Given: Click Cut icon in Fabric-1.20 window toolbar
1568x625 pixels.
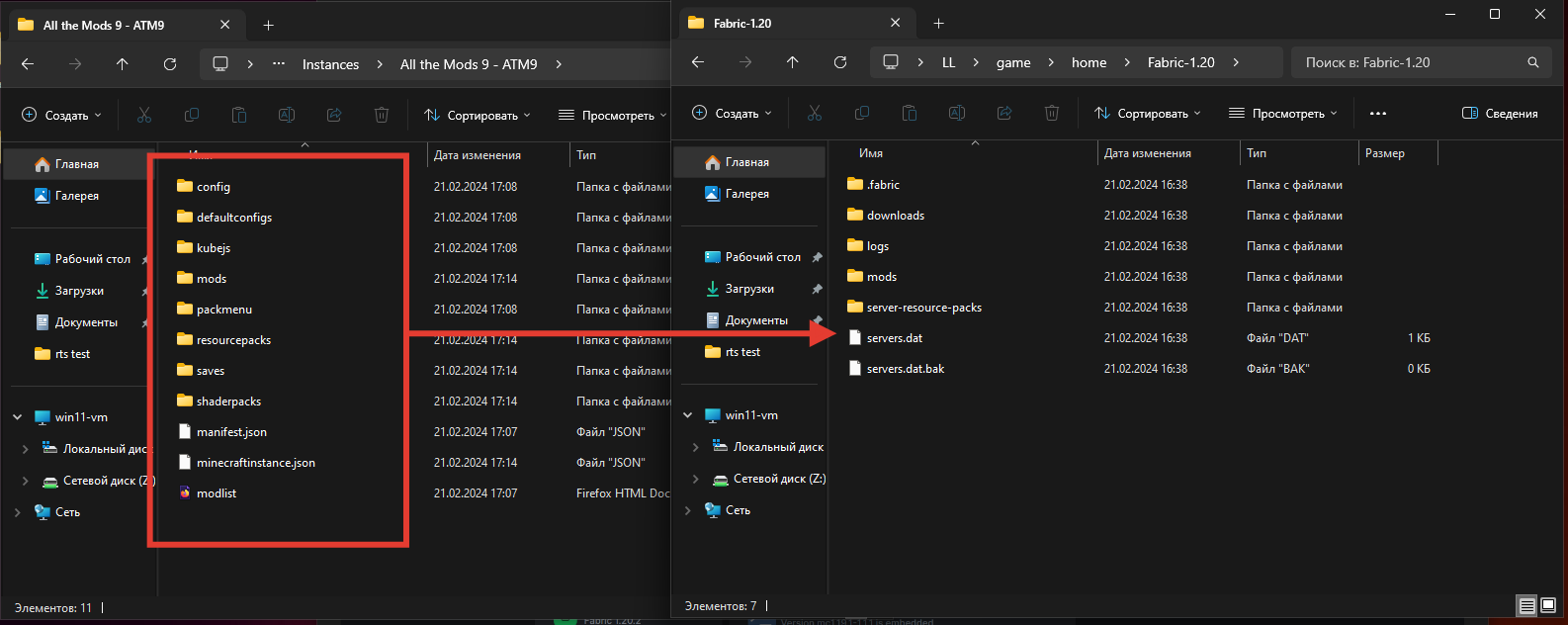Looking at the screenshot, I should pyautogui.click(x=815, y=114).
